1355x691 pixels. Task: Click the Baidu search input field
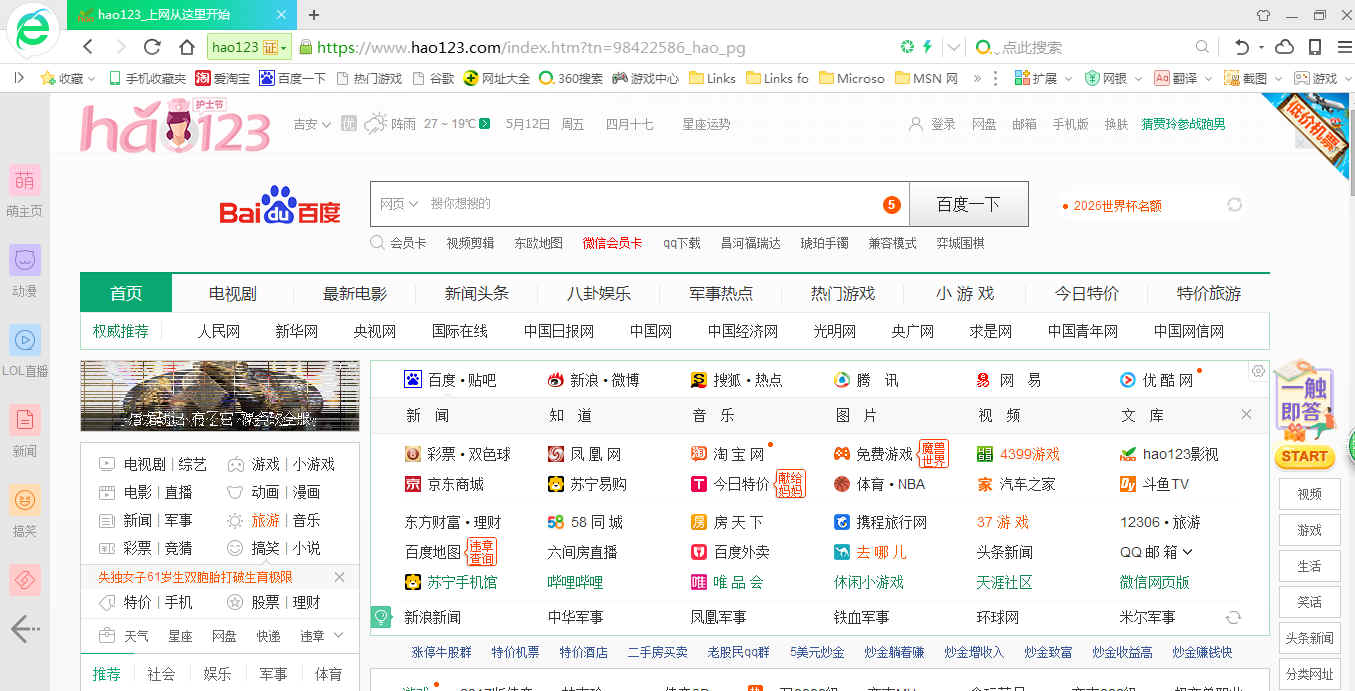pyautogui.click(x=640, y=204)
